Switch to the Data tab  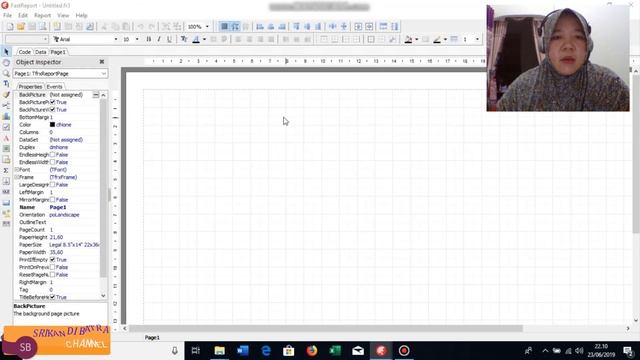[40, 52]
